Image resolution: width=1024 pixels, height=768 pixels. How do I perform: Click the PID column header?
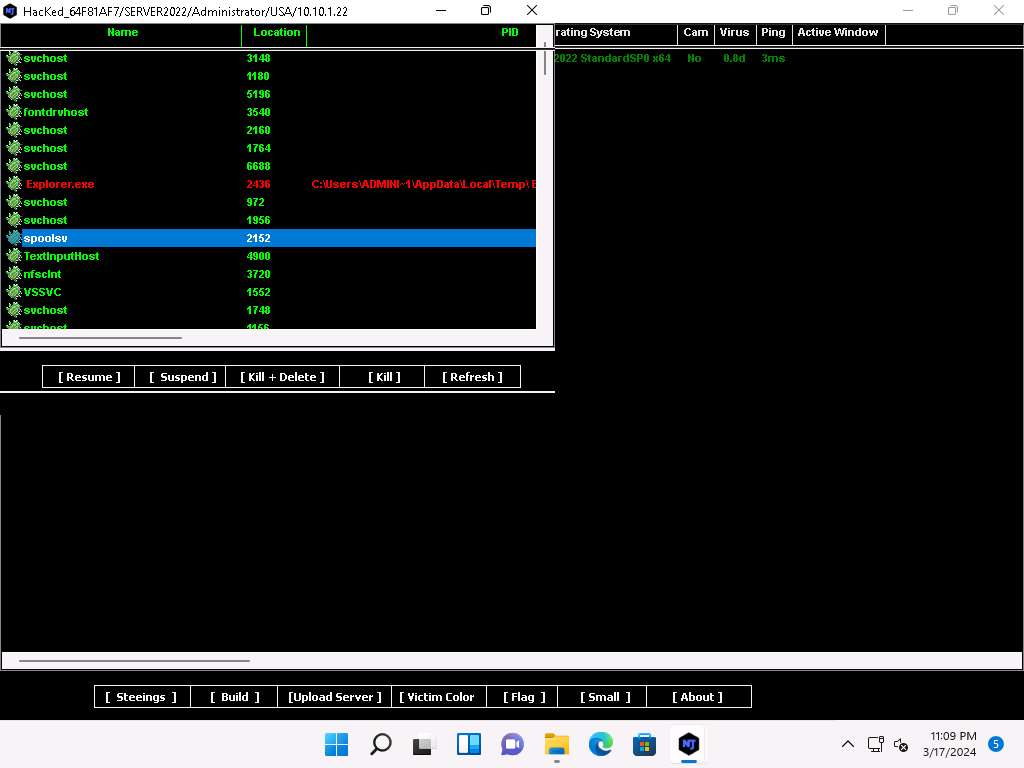click(x=509, y=33)
